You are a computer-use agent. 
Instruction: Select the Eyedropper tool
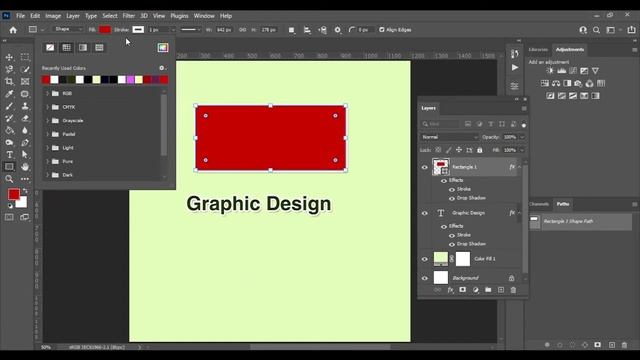pyautogui.click(x=9, y=94)
